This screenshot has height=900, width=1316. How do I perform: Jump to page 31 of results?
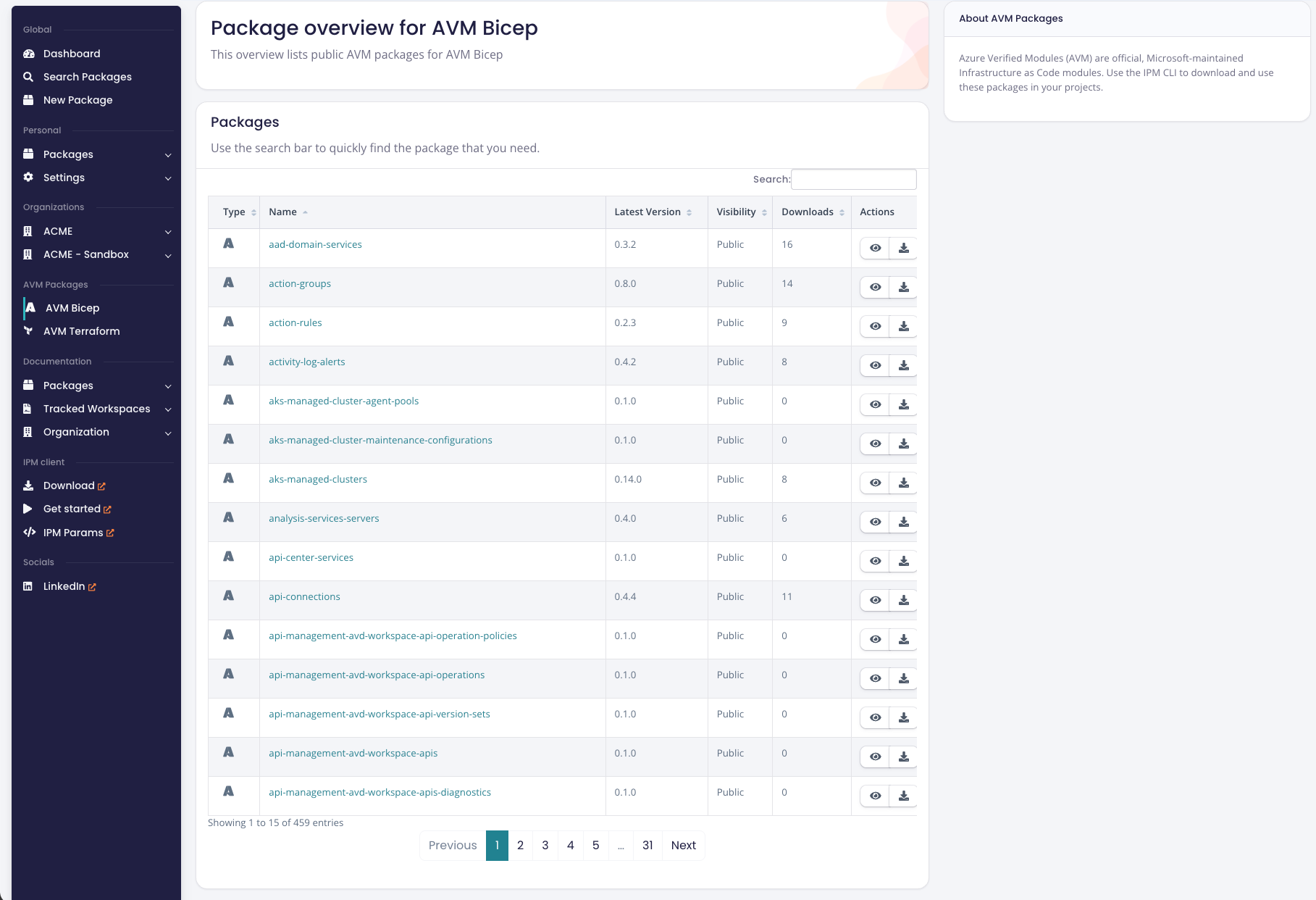pyautogui.click(x=647, y=846)
